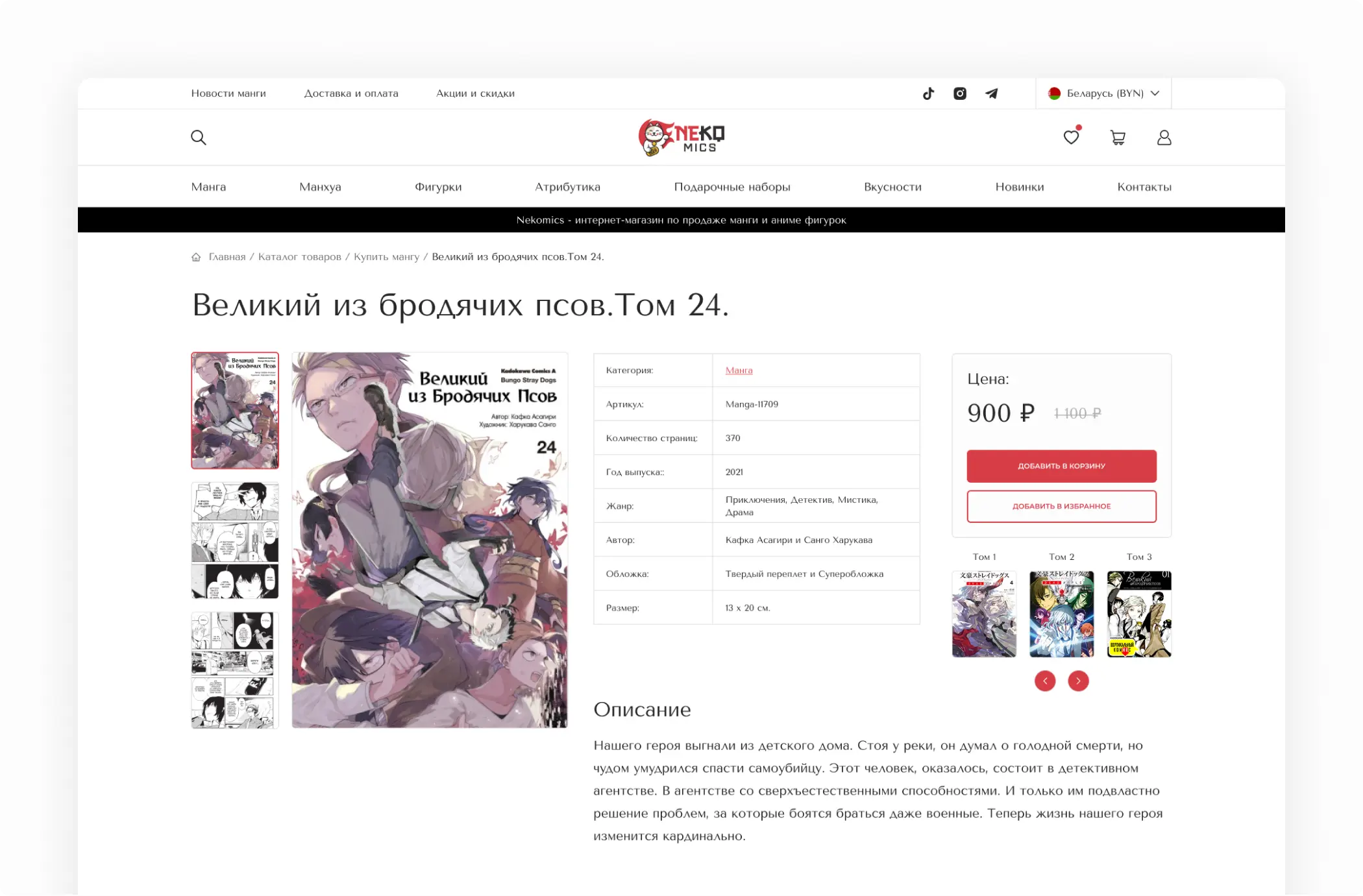
Task: Open the user account icon
Action: click(x=1164, y=138)
